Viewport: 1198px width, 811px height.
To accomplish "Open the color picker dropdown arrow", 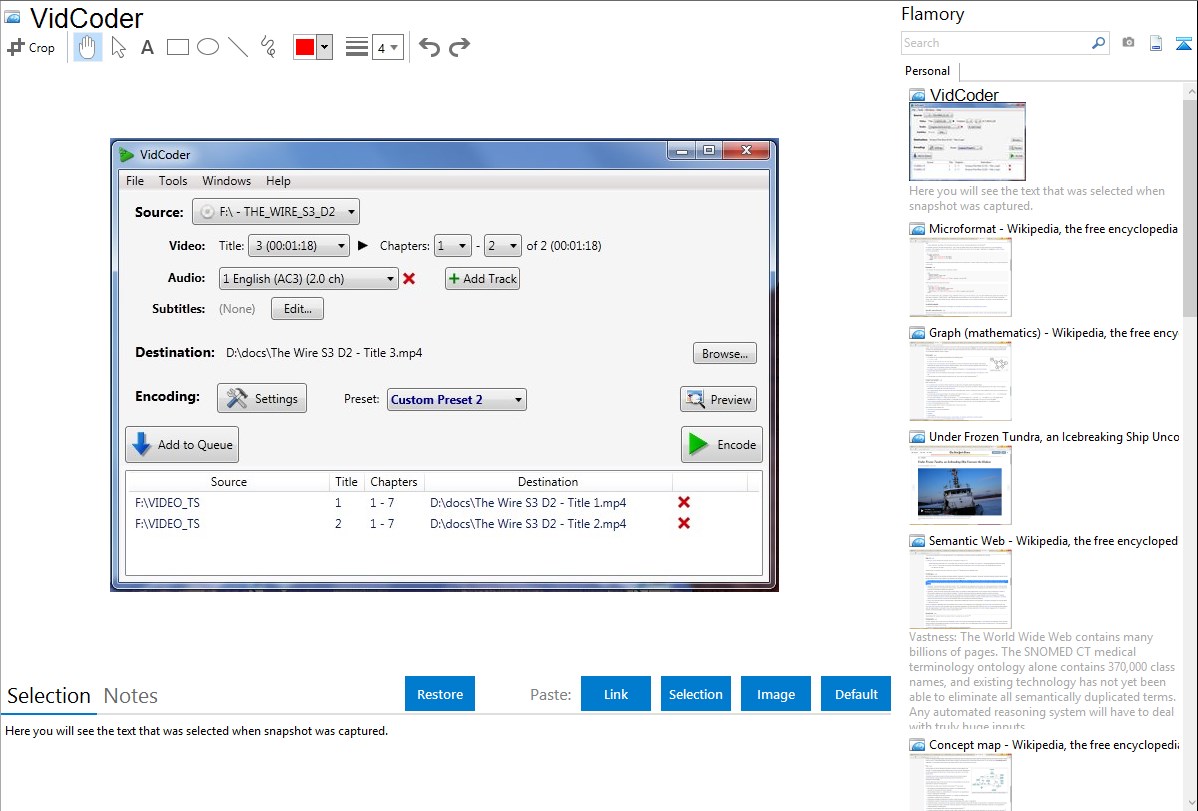I will (x=324, y=47).
